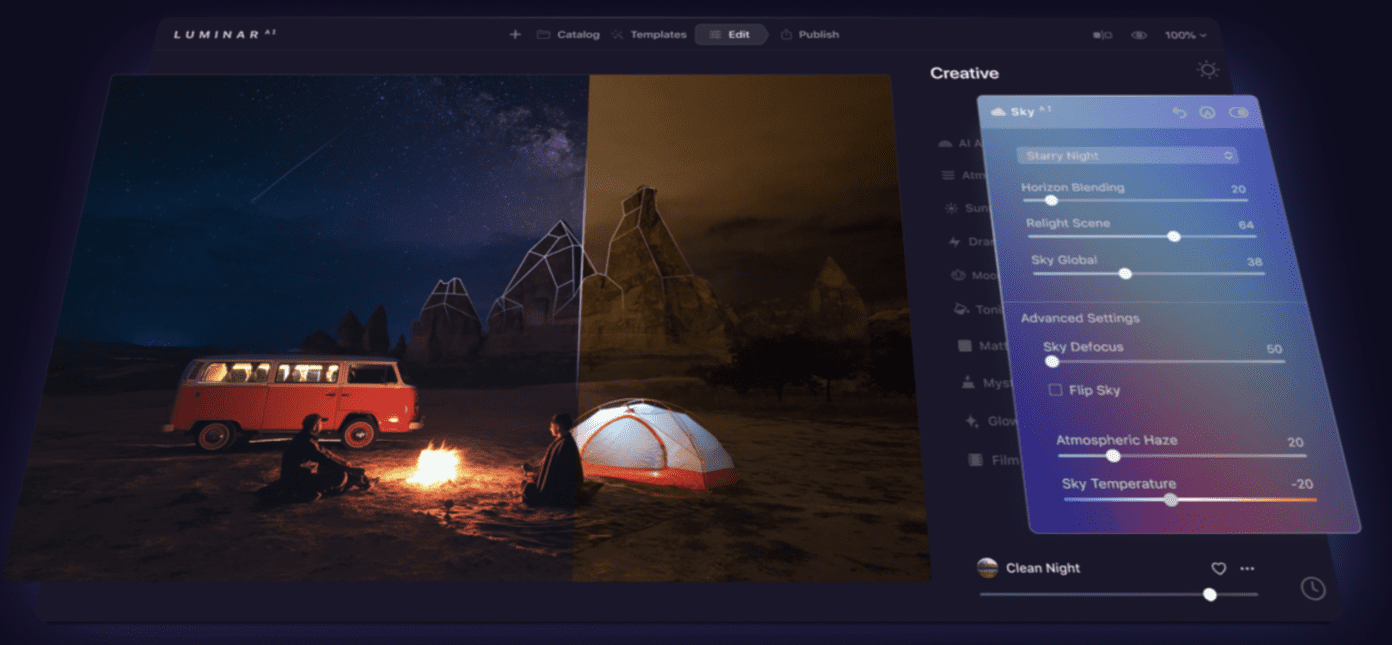Toggle the eye preview icon in the top bar

pyautogui.click(x=1139, y=35)
